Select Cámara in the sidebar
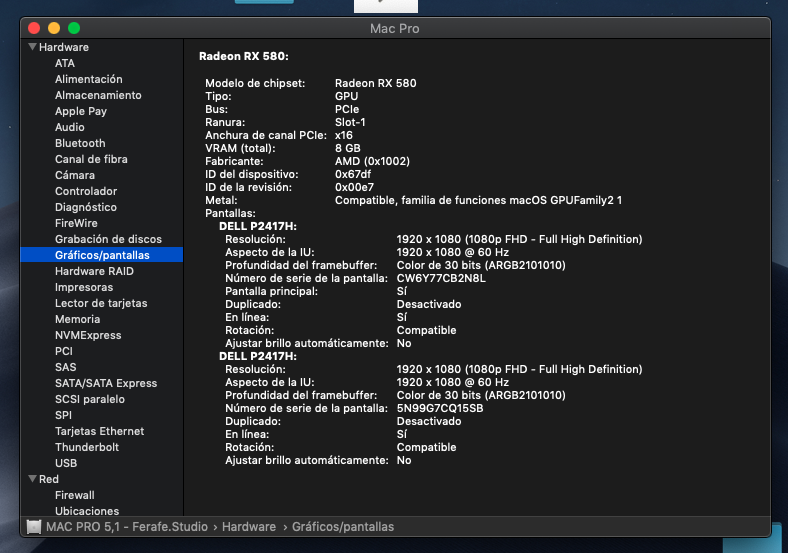 coord(75,175)
